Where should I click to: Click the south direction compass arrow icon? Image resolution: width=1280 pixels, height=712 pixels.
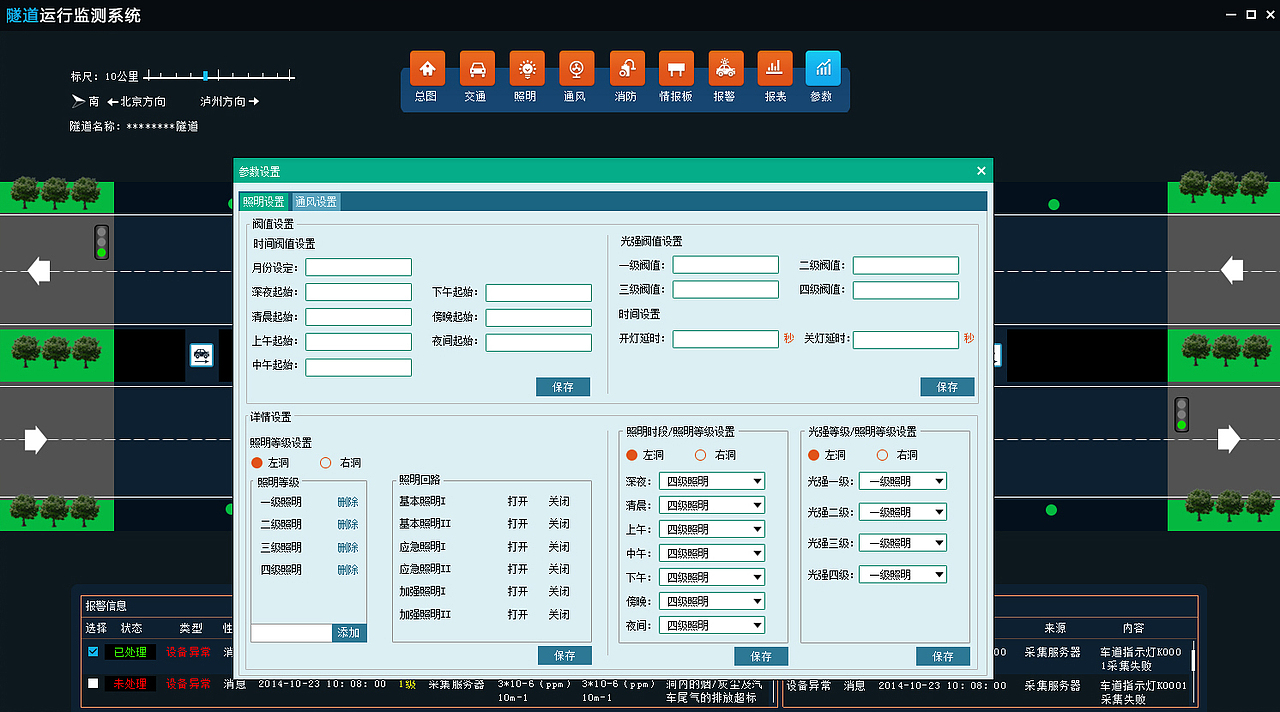(x=78, y=101)
